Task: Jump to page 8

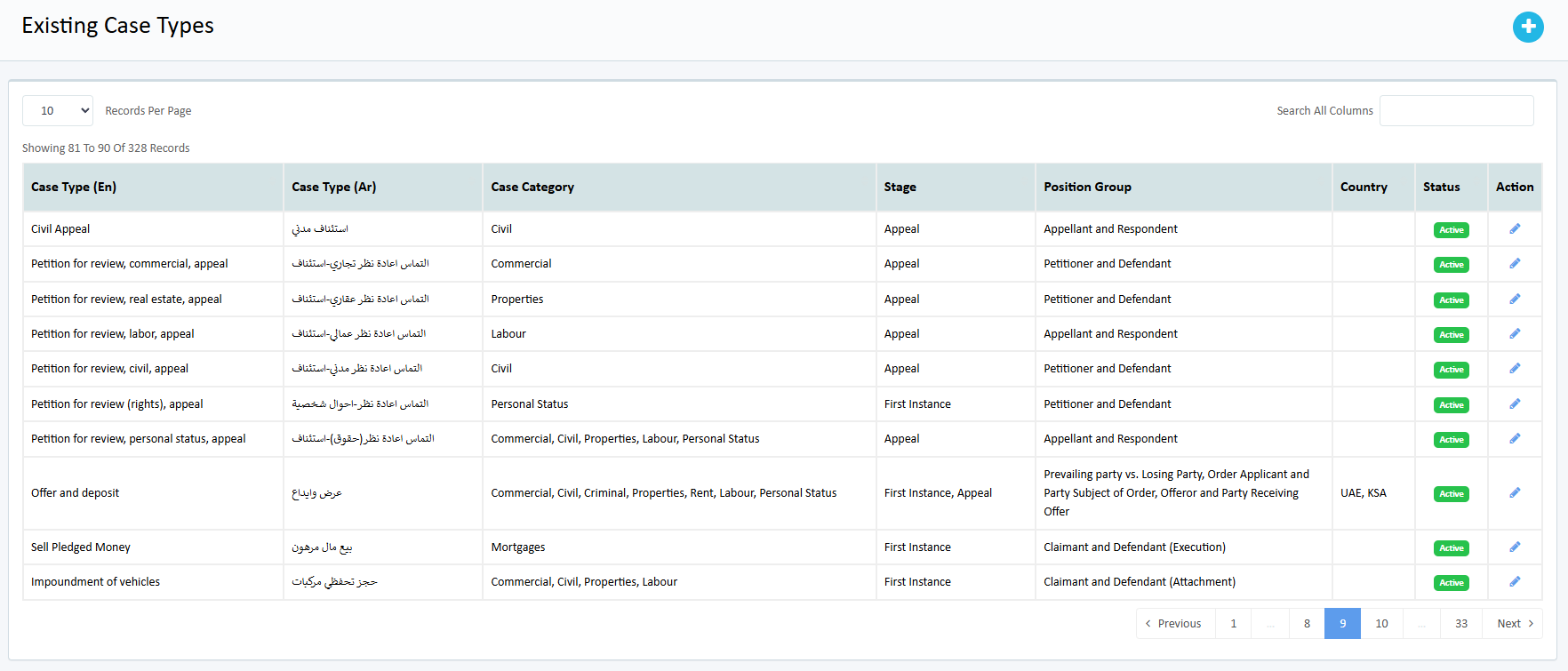Action: pos(1307,624)
